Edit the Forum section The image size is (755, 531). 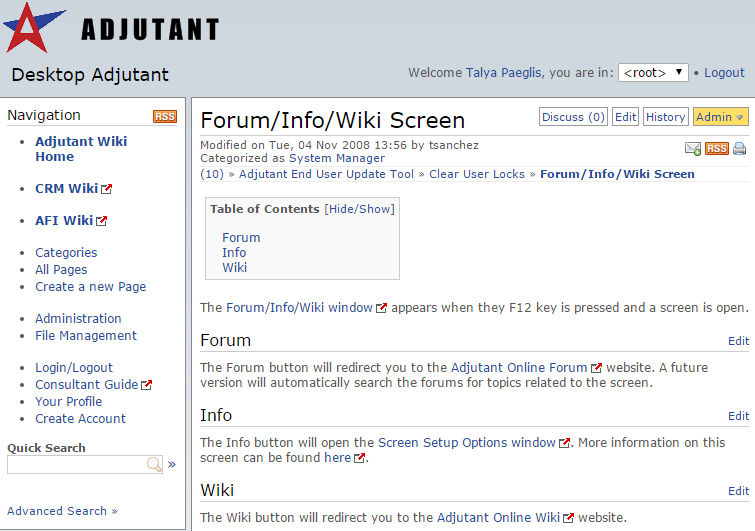[x=739, y=341]
